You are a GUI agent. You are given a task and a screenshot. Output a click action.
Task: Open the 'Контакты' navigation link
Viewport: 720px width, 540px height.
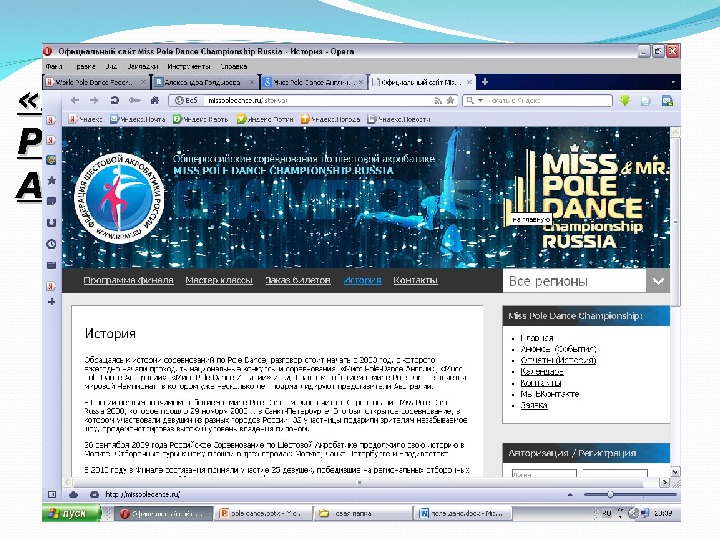tap(416, 280)
